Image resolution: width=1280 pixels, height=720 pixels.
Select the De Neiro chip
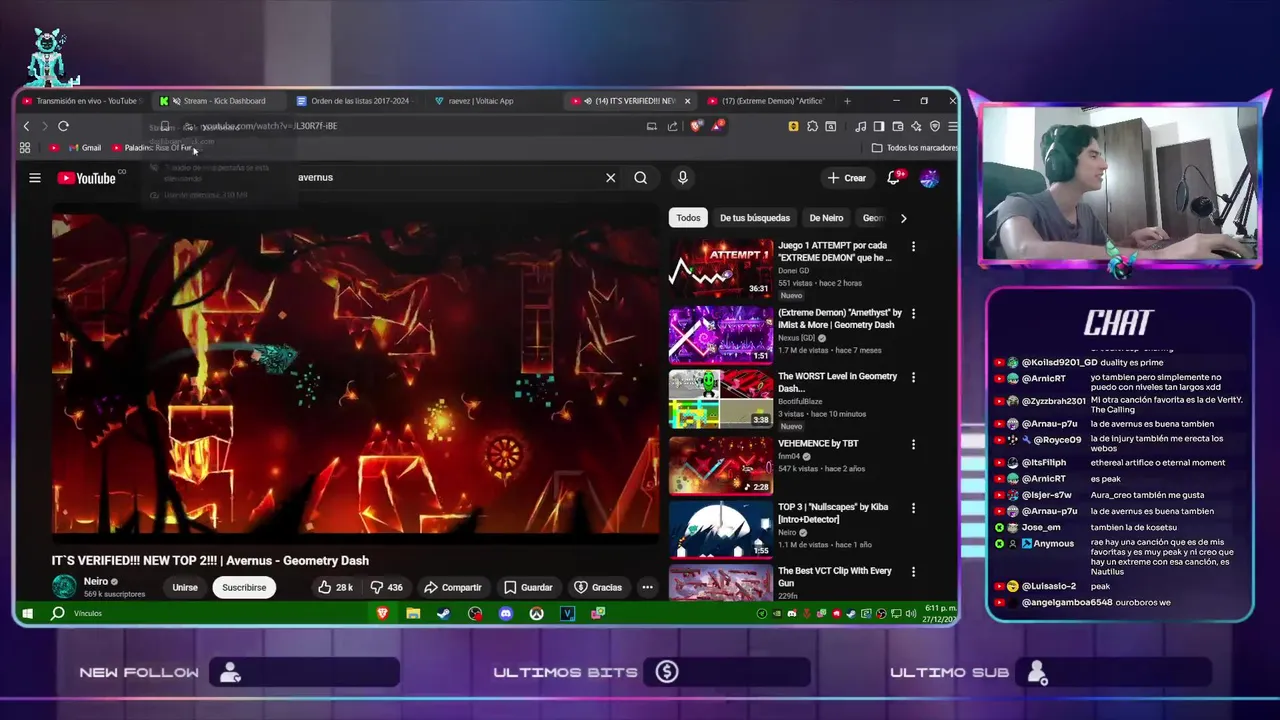pyautogui.click(x=826, y=218)
